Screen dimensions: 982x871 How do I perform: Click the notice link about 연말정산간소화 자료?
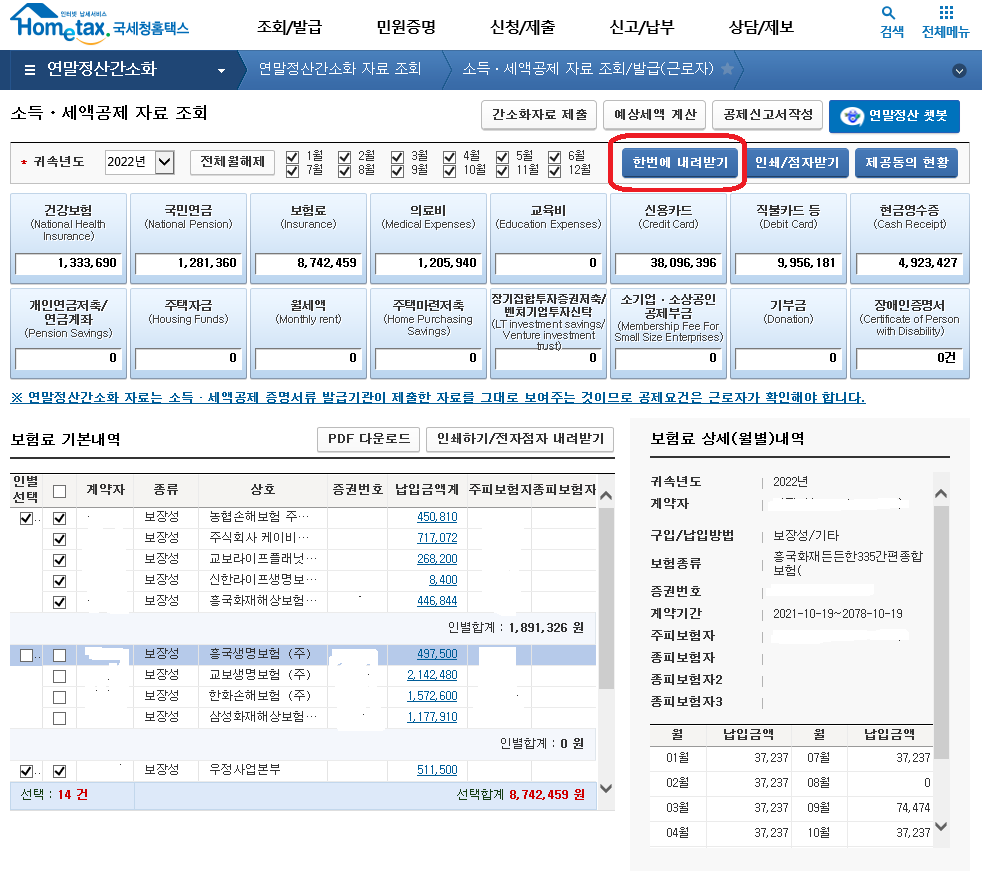[x=438, y=398]
